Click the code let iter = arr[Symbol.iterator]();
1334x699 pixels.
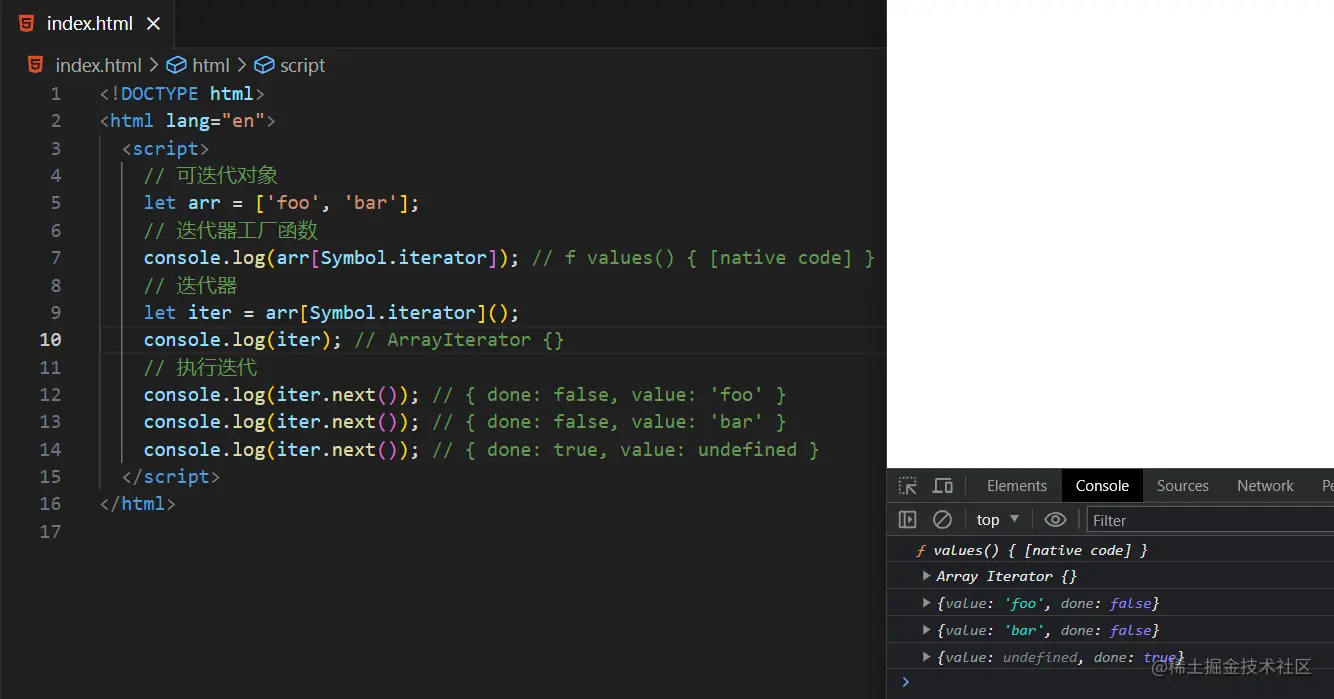point(331,313)
